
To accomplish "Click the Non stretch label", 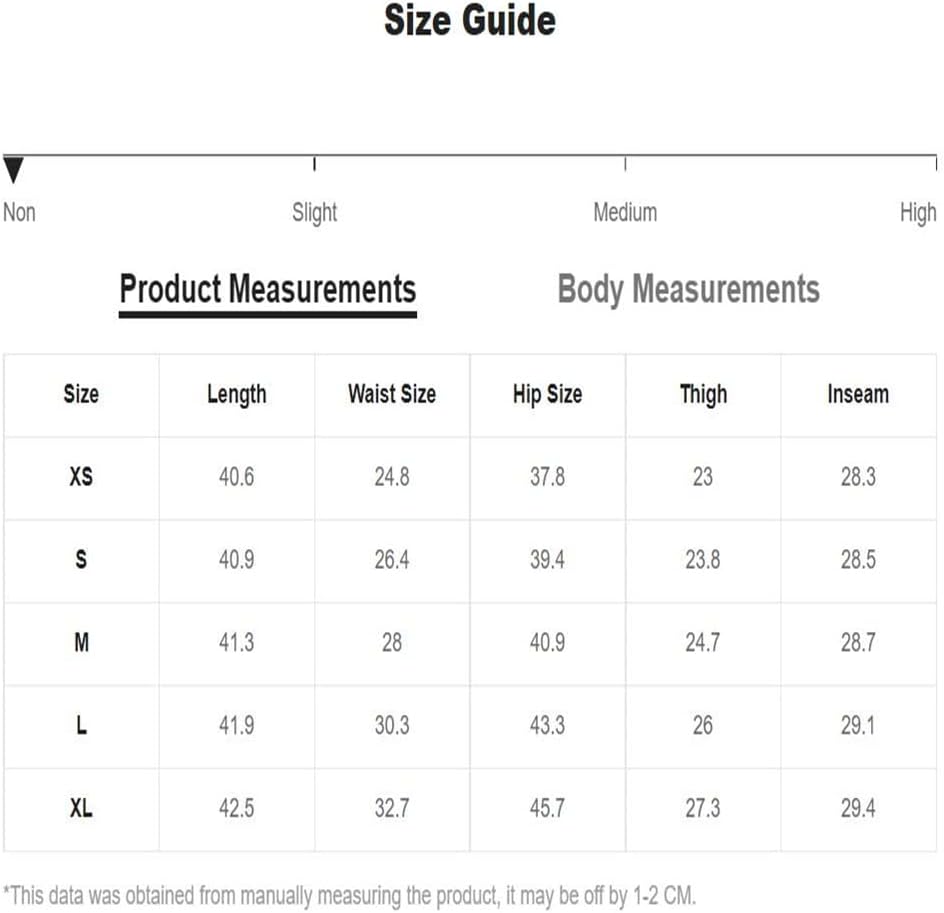I will click(x=19, y=212).
